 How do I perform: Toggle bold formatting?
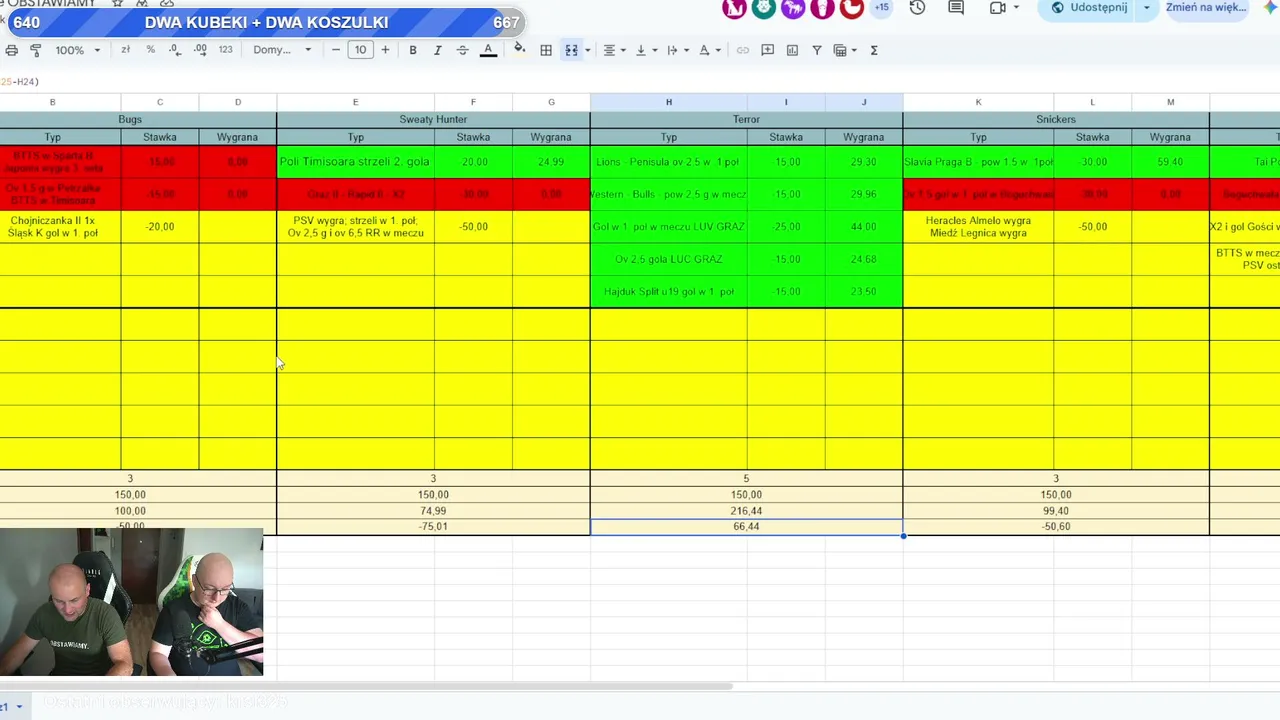tap(412, 50)
